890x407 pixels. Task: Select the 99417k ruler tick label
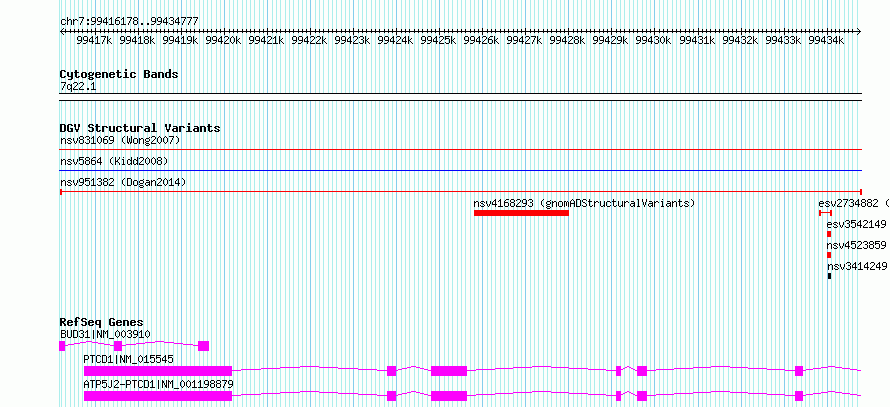(94, 40)
